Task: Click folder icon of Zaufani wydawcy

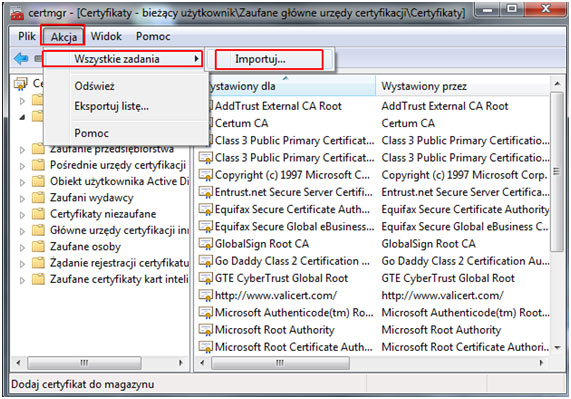Action: (38, 197)
